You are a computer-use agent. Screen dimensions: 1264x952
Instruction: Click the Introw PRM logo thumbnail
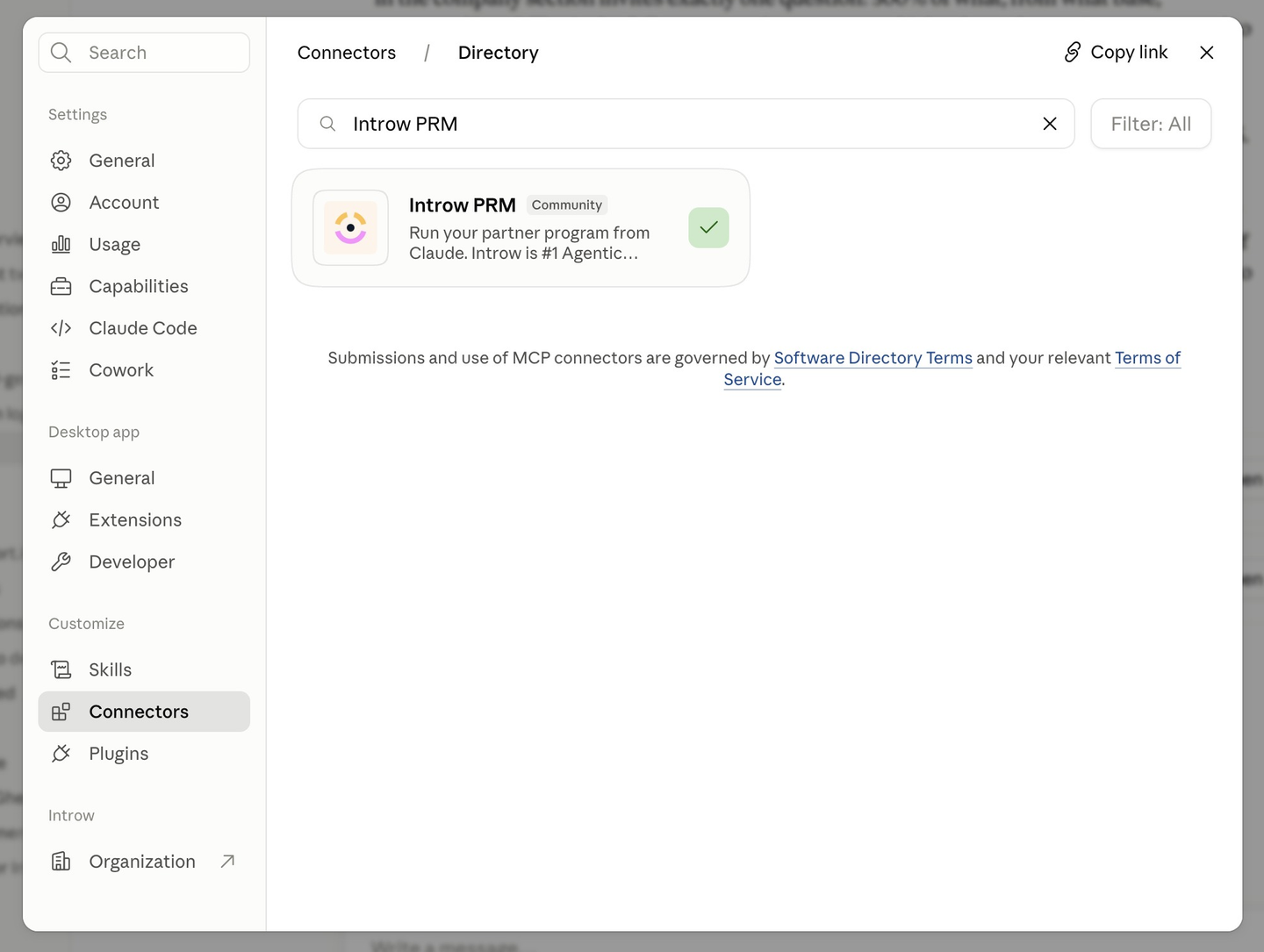pyautogui.click(x=350, y=228)
